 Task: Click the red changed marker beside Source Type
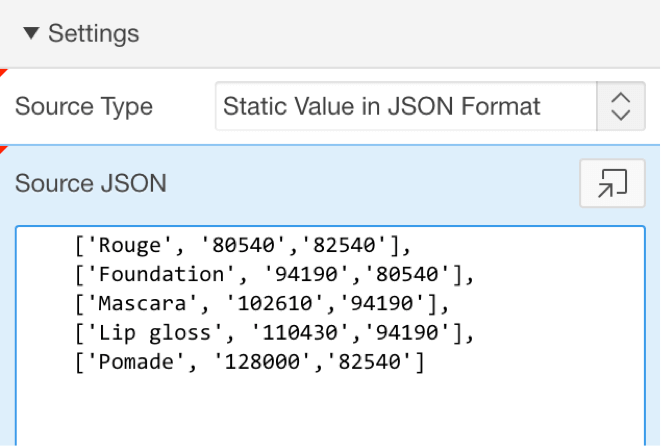(3, 73)
